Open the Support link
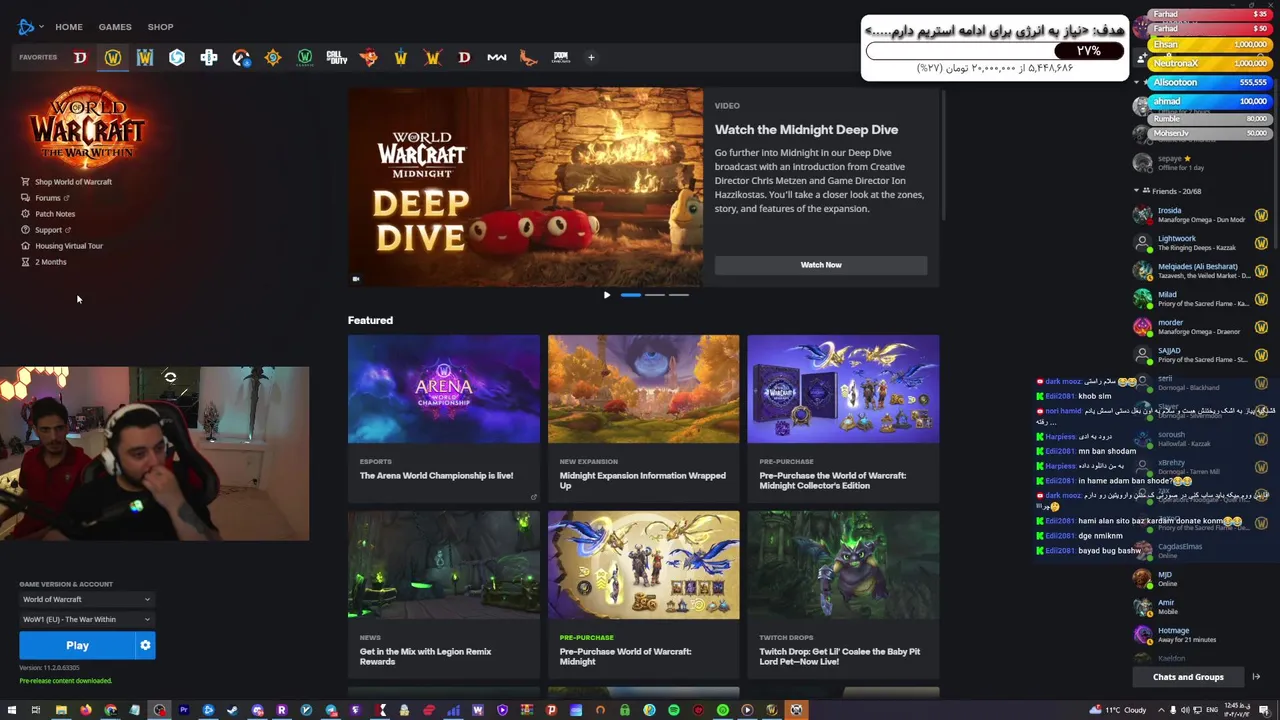Image resolution: width=1280 pixels, height=720 pixels. click(46, 230)
